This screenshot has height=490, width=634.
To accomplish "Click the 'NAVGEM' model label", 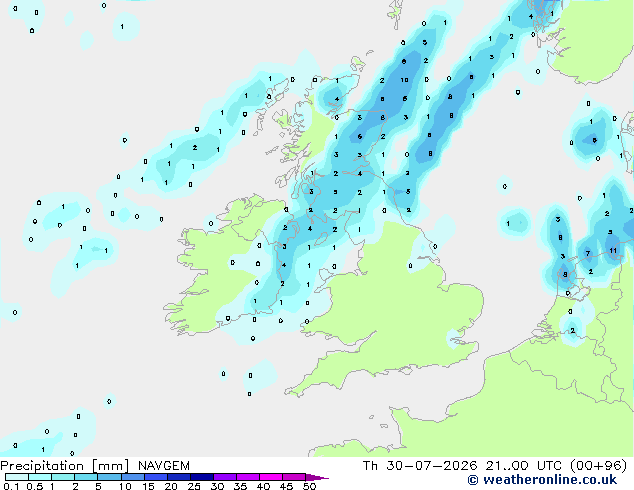I will (164, 466).
